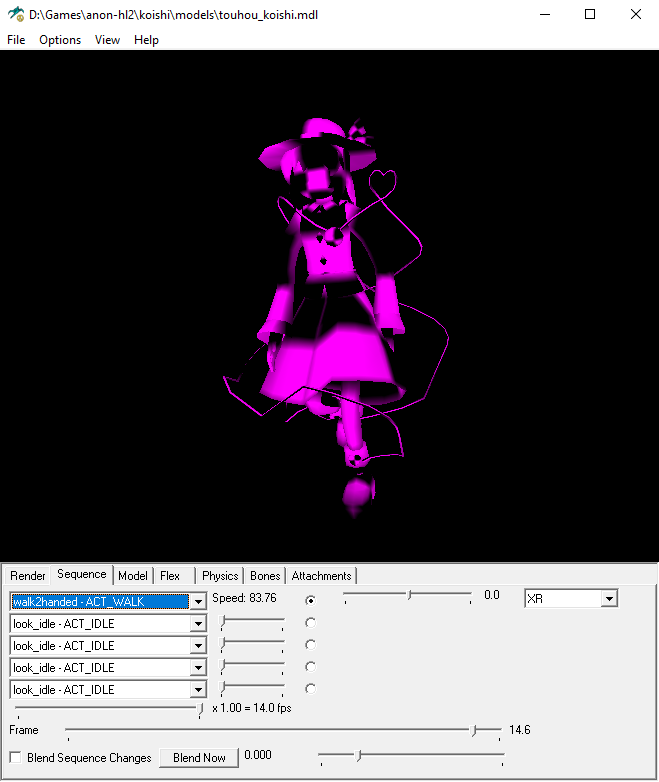Open the Help menu

pos(146,40)
